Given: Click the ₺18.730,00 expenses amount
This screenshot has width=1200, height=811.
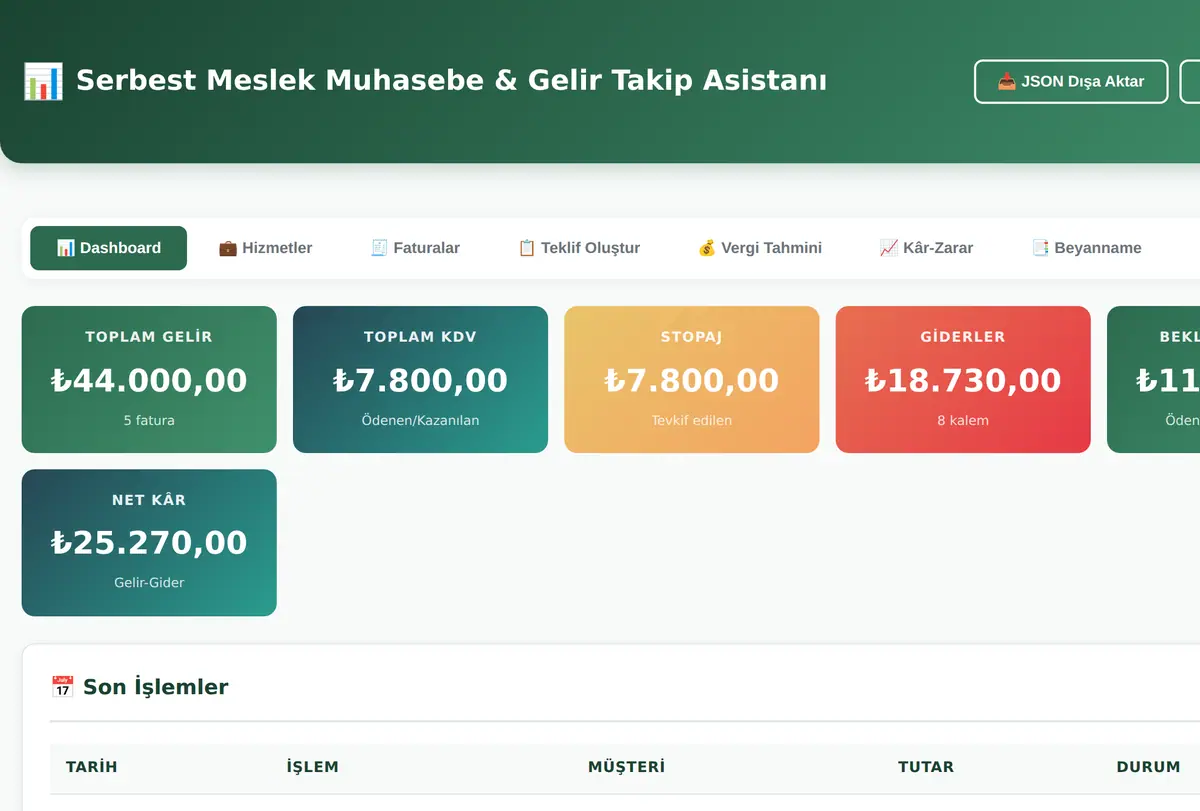Looking at the screenshot, I should pyautogui.click(x=963, y=380).
